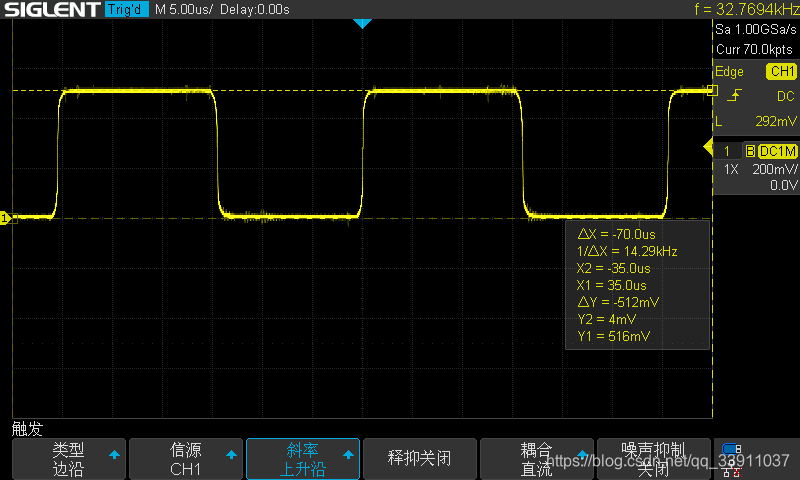Click the blue trigger position marker at top
The image size is (800, 480).
(x=362, y=23)
